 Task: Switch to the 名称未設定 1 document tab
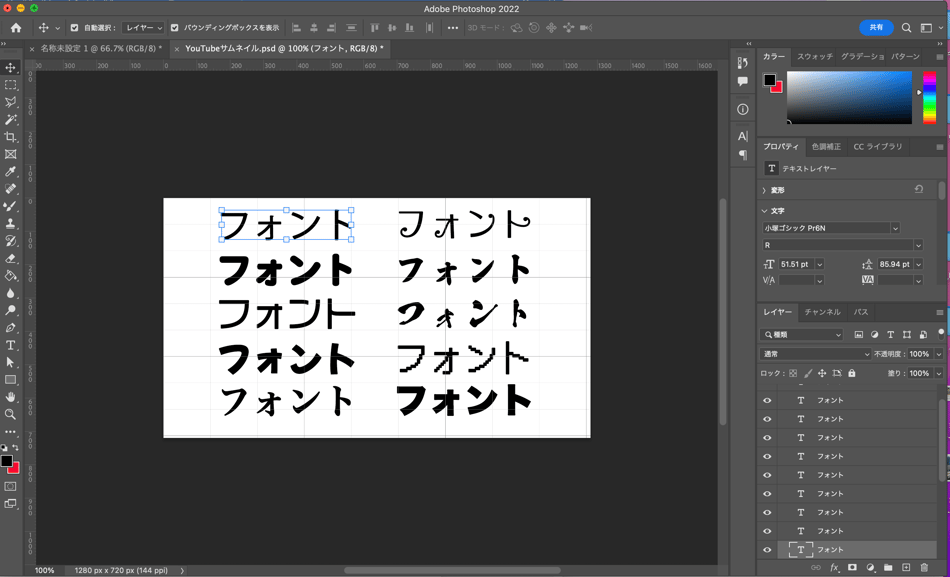tap(100, 48)
